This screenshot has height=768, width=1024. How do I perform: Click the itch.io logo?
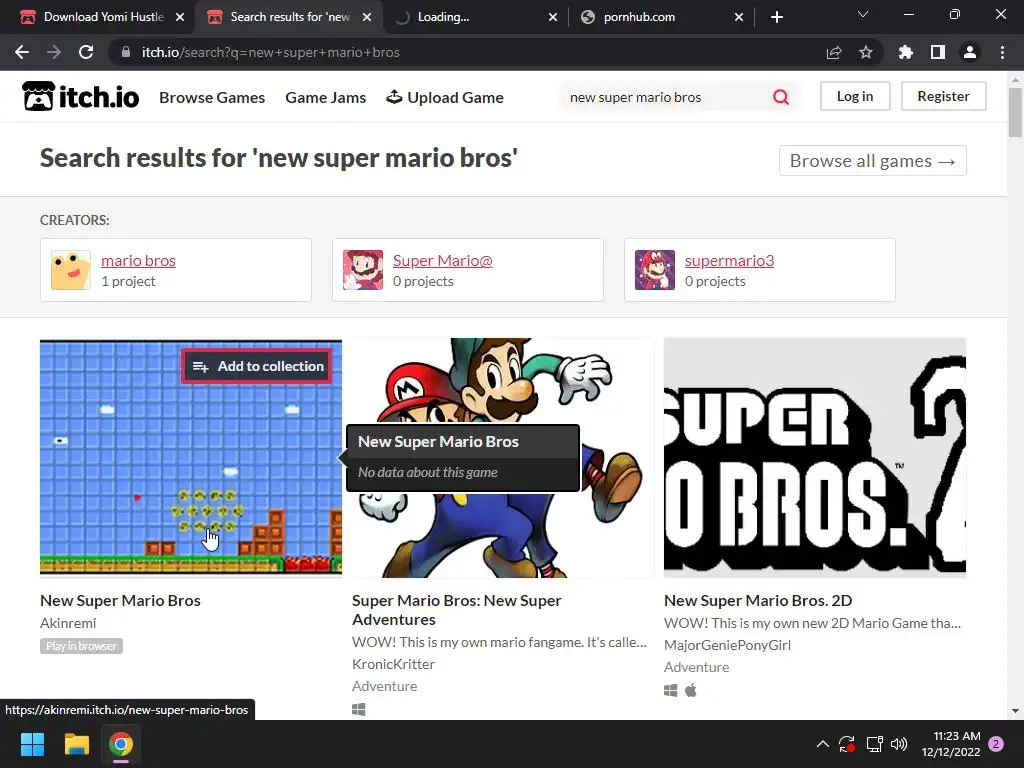[80, 97]
